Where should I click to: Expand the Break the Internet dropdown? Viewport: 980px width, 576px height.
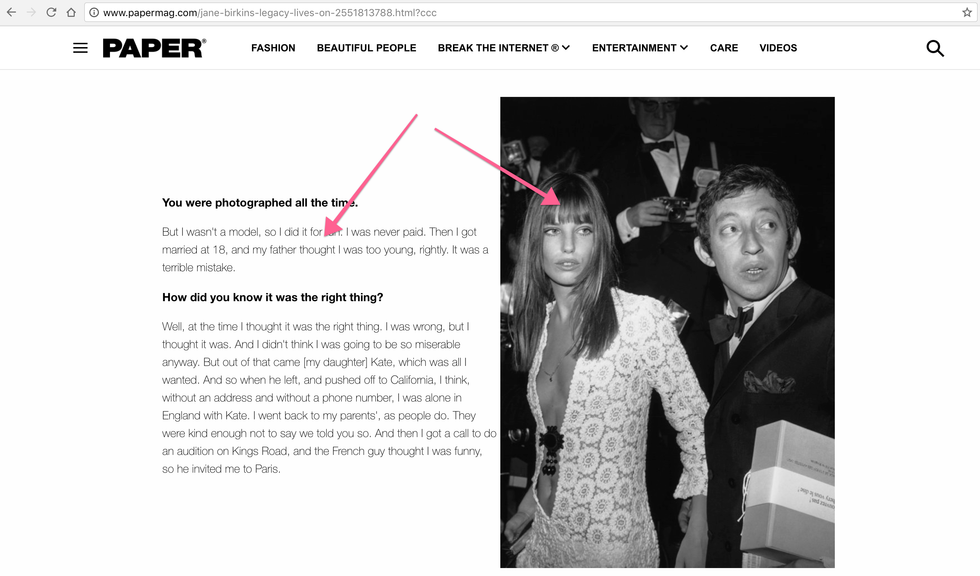tap(503, 48)
